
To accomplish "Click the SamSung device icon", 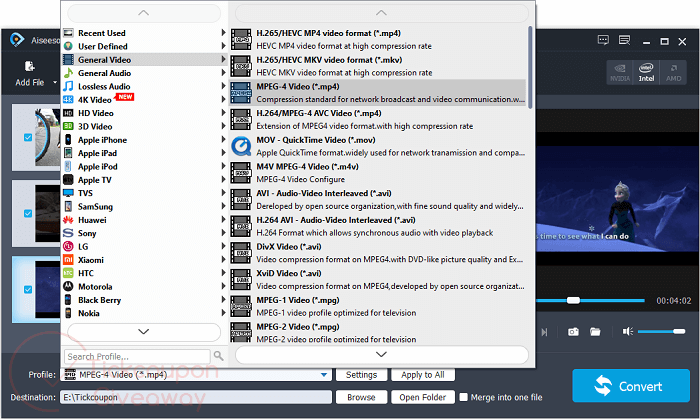I will 68,206.
